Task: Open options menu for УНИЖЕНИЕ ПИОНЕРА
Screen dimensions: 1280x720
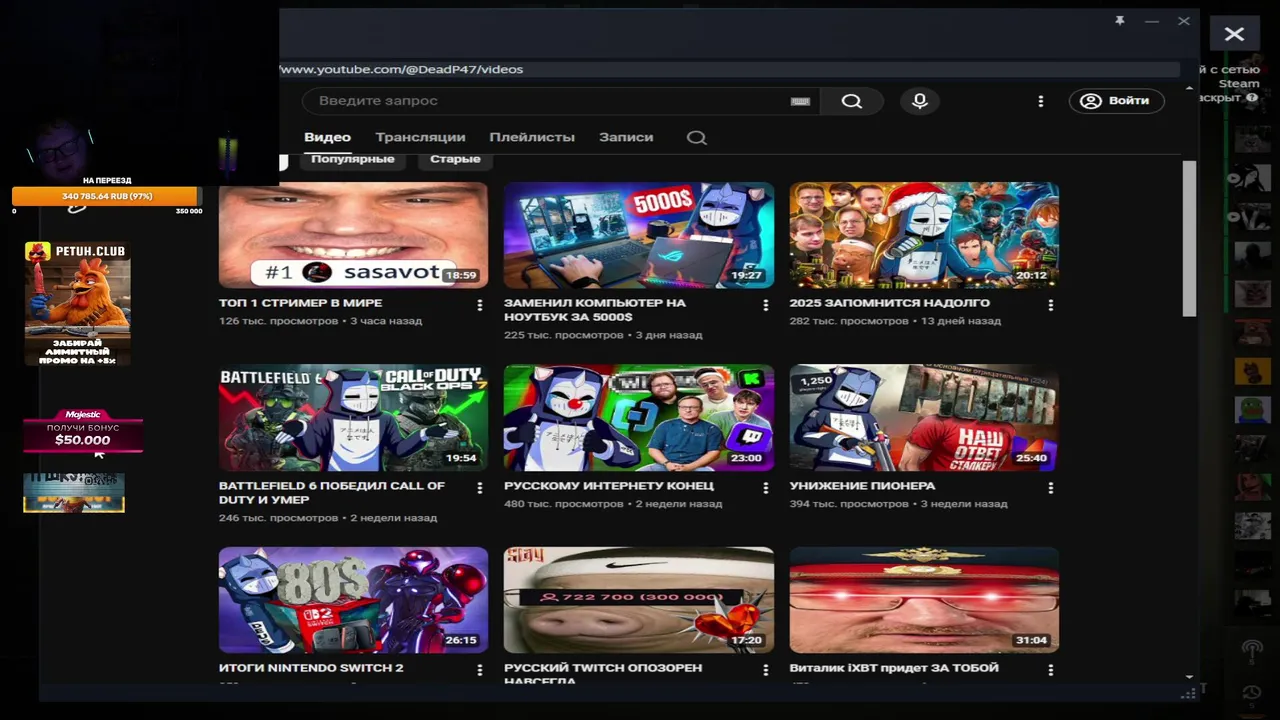Action: click(1050, 488)
